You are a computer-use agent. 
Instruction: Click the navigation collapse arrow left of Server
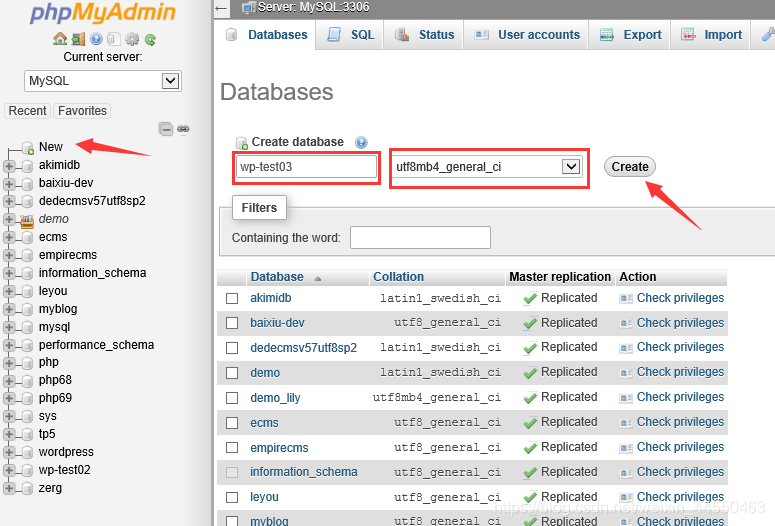pyautogui.click(x=221, y=7)
